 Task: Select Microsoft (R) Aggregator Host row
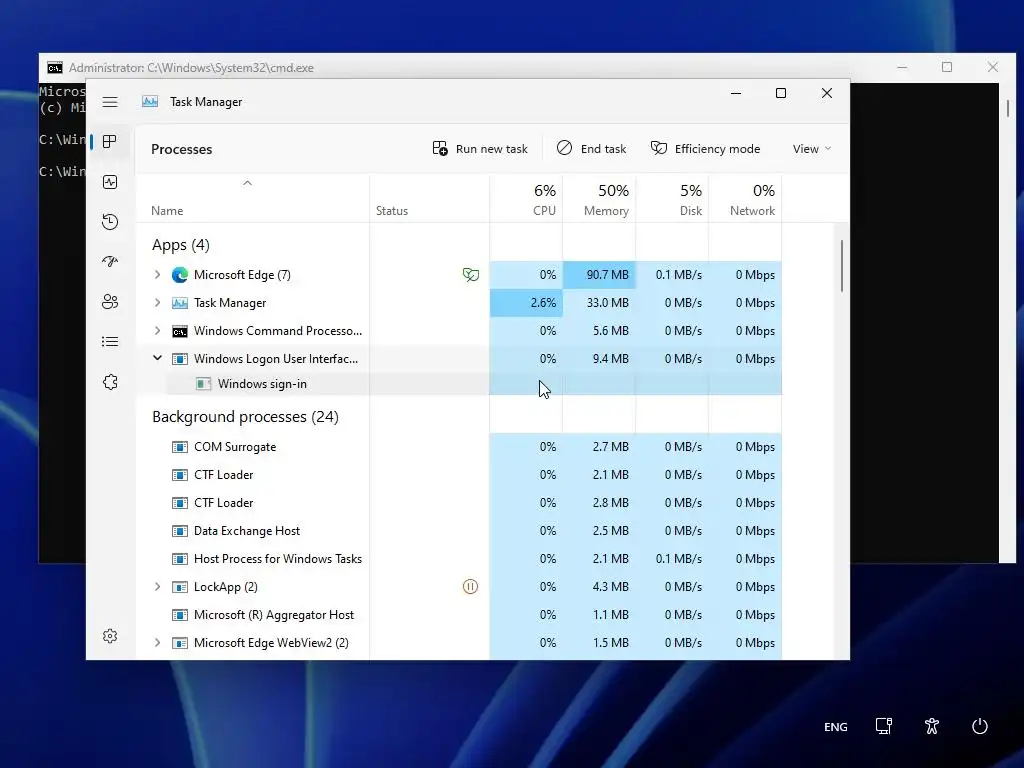coord(459,615)
